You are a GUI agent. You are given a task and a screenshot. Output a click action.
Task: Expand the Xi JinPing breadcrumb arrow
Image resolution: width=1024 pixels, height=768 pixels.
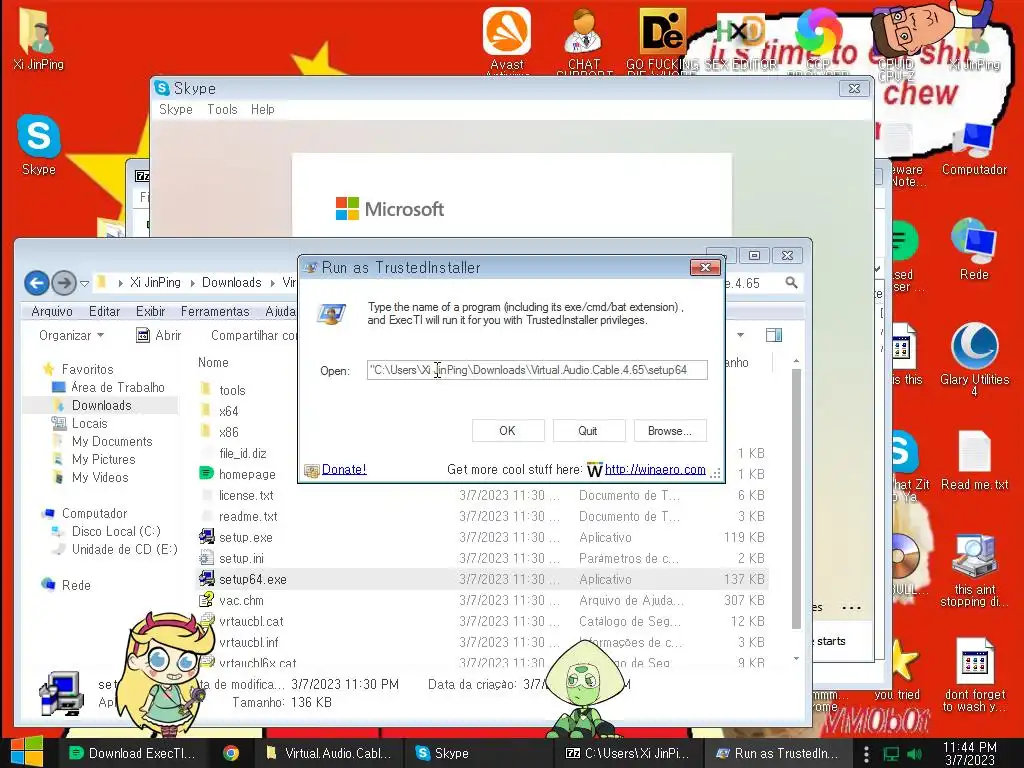click(193, 283)
